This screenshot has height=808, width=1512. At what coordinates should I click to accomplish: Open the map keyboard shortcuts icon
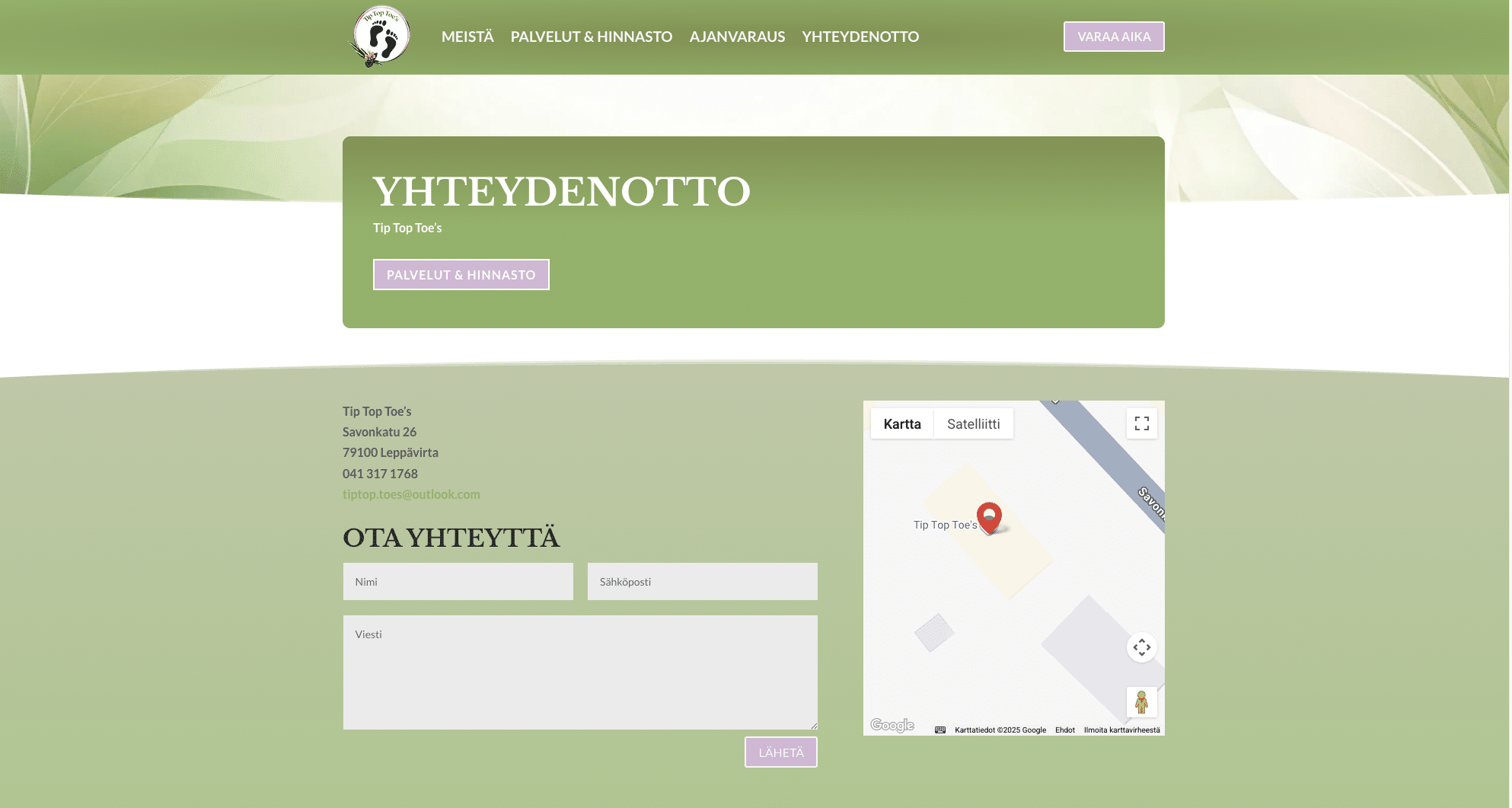(x=940, y=730)
